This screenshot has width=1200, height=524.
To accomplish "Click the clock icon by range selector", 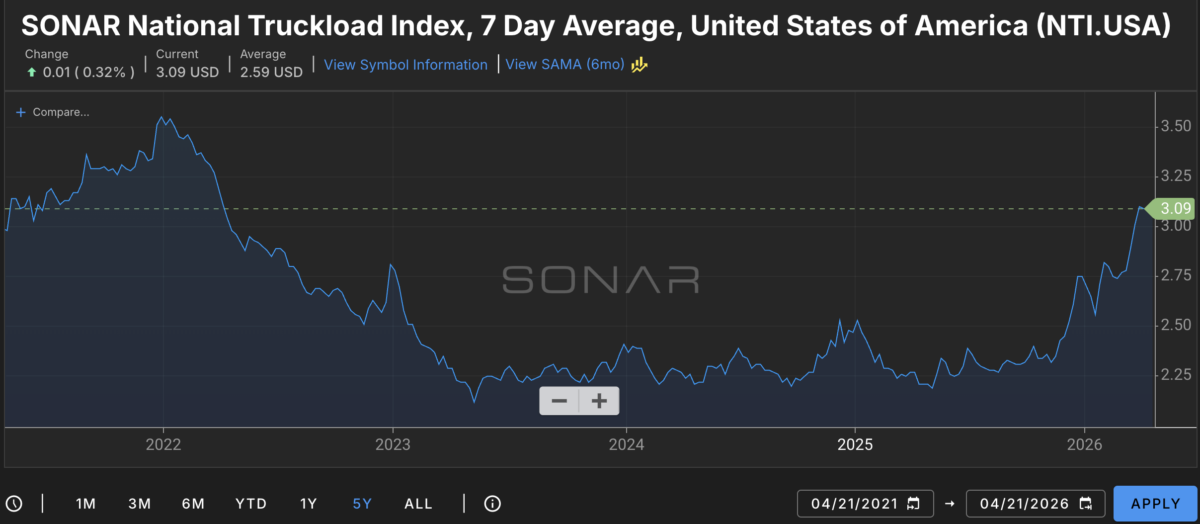I will pos(14,503).
